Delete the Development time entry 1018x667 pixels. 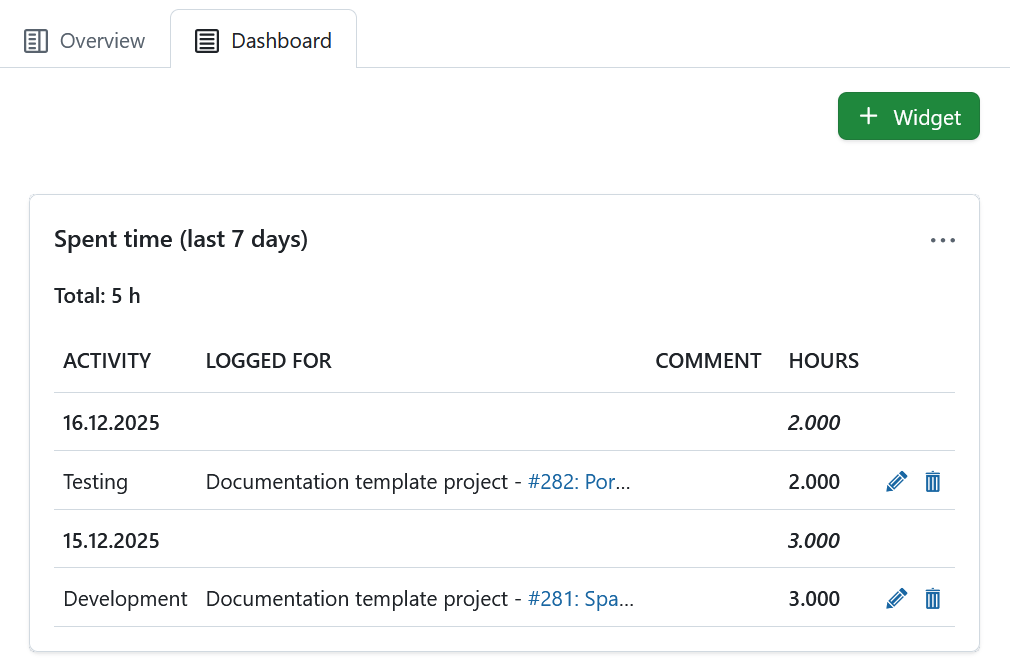point(932,598)
